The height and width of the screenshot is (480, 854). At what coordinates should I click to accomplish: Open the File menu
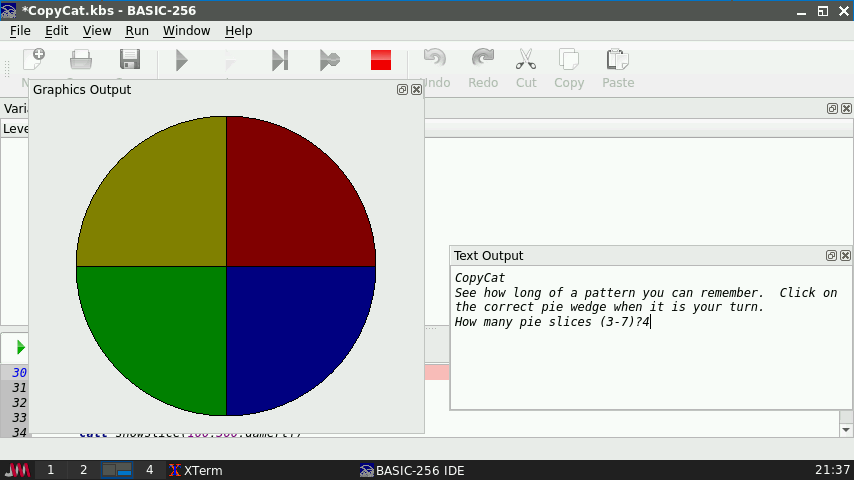point(20,30)
